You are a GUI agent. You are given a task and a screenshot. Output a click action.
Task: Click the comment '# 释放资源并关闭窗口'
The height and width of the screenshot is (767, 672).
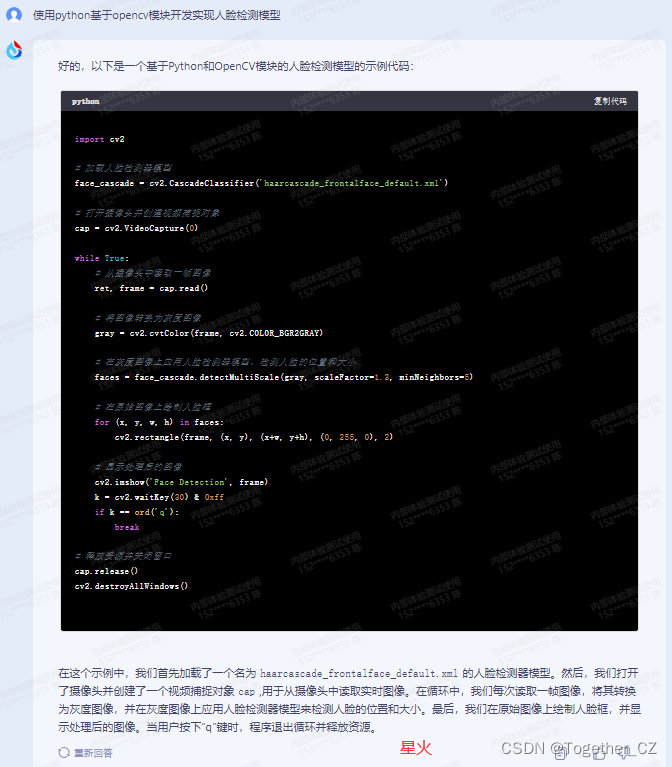tap(123, 556)
